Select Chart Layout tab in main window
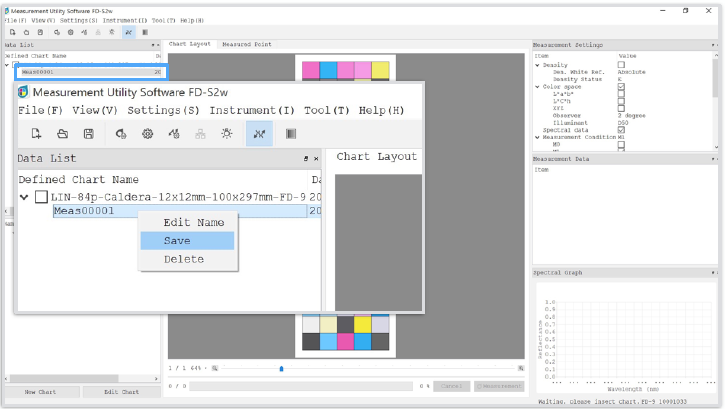Viewport: 725px width, 409px height. [190, 44]
